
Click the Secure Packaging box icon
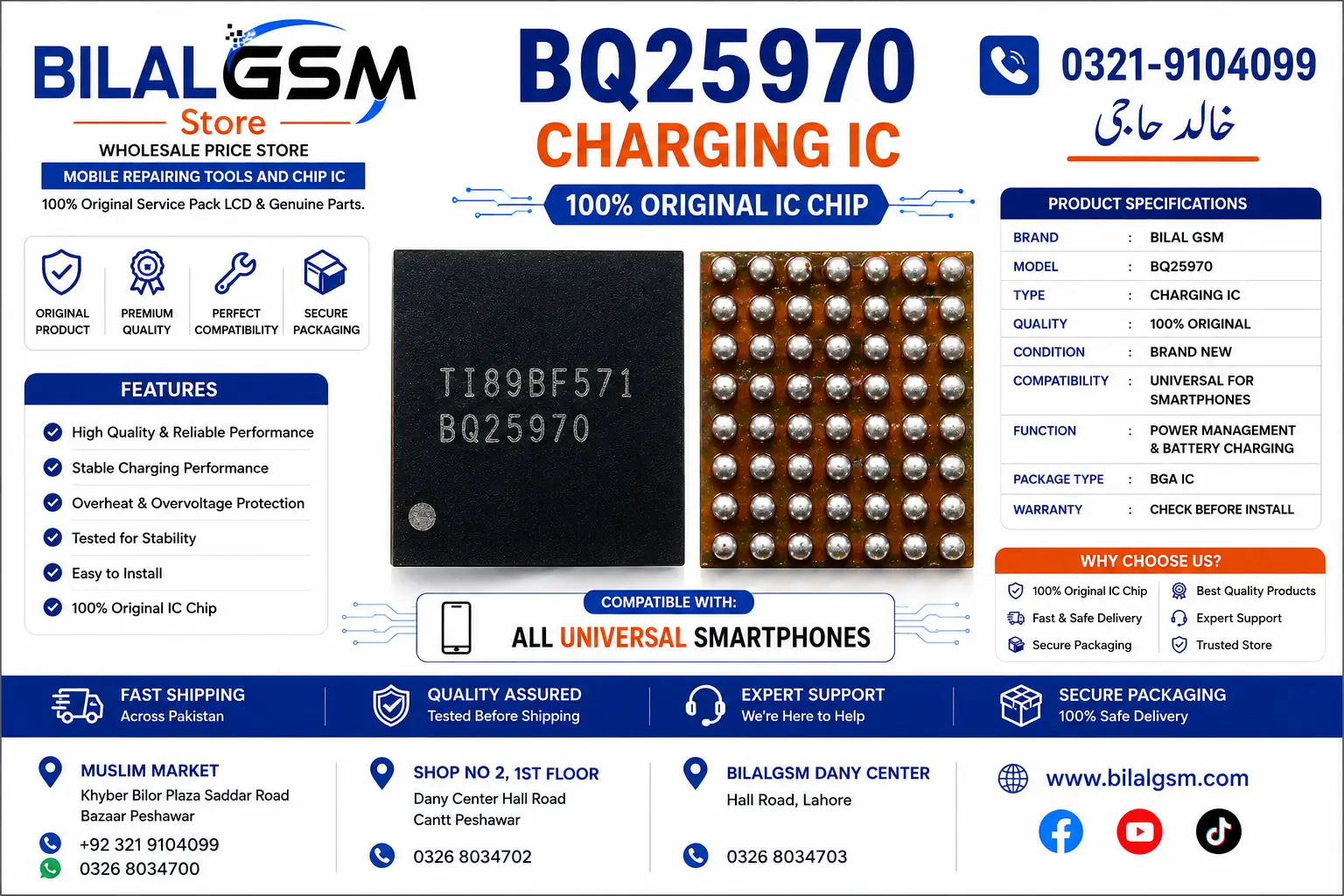(x=325, y=272)
